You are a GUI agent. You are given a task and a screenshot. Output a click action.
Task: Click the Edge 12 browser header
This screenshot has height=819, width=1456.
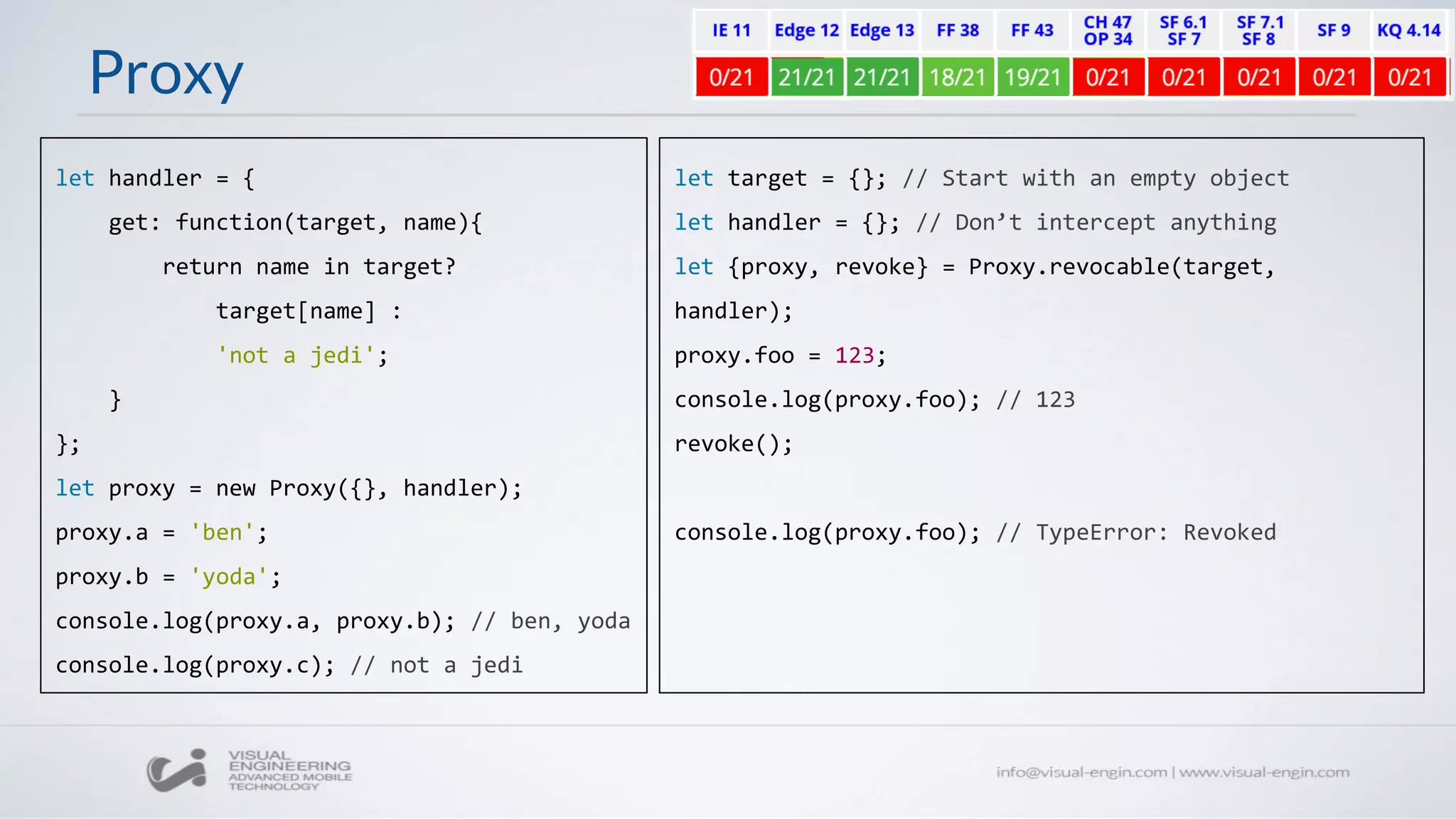pos(806,31)
